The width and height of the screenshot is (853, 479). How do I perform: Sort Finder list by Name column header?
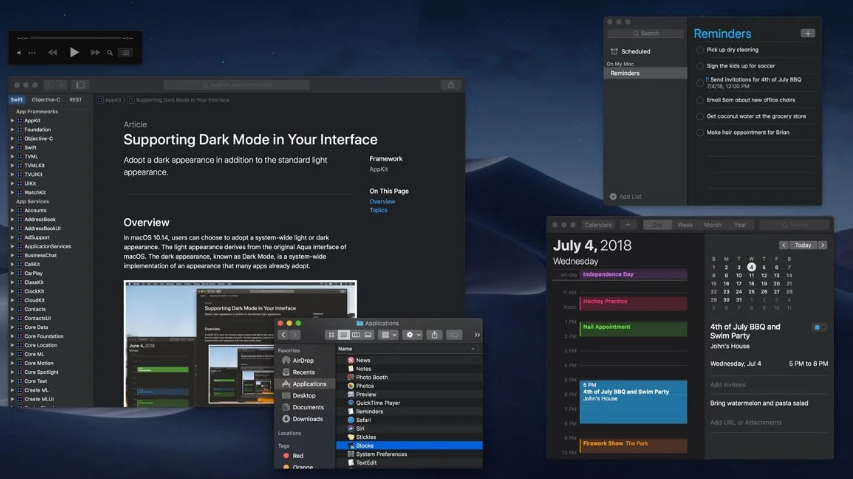tap(409, 349)
